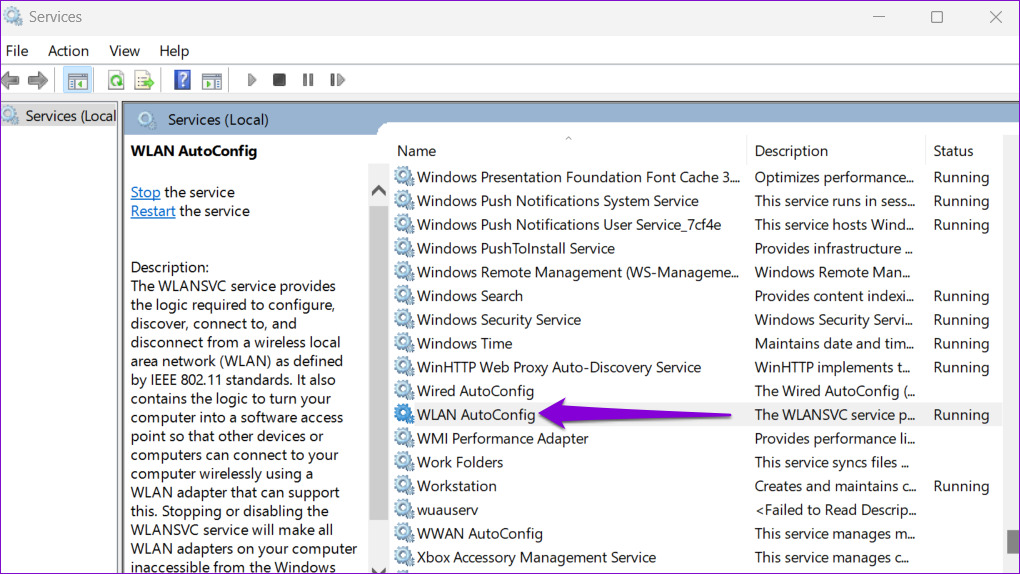Image resolution: width=1020 pixels, height=574 pixels.
Task: Toggle Show/Hide Action Pane toolbar icon
Action: click(x=212, y=81)
